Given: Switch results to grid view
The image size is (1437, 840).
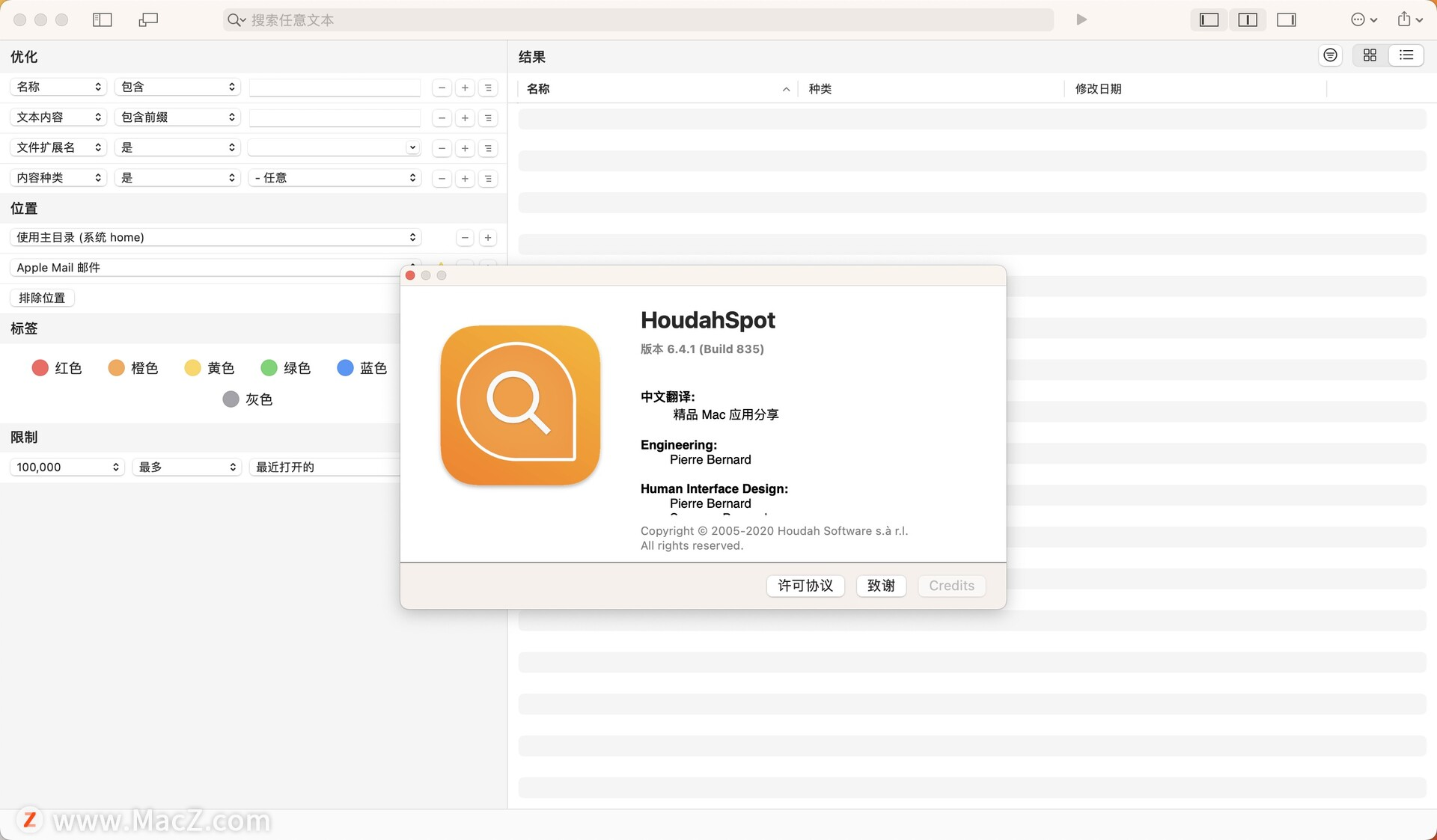Looking at the screenshot, I should click(x=1370, y=55).
